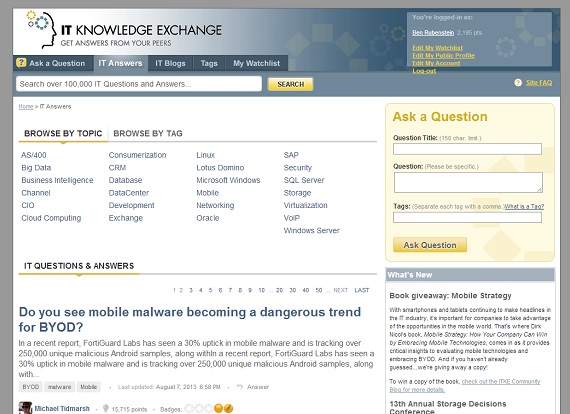This screenshot has width=570, height=414.
Task: Open the Channel topic
Action: pos(36,193)
